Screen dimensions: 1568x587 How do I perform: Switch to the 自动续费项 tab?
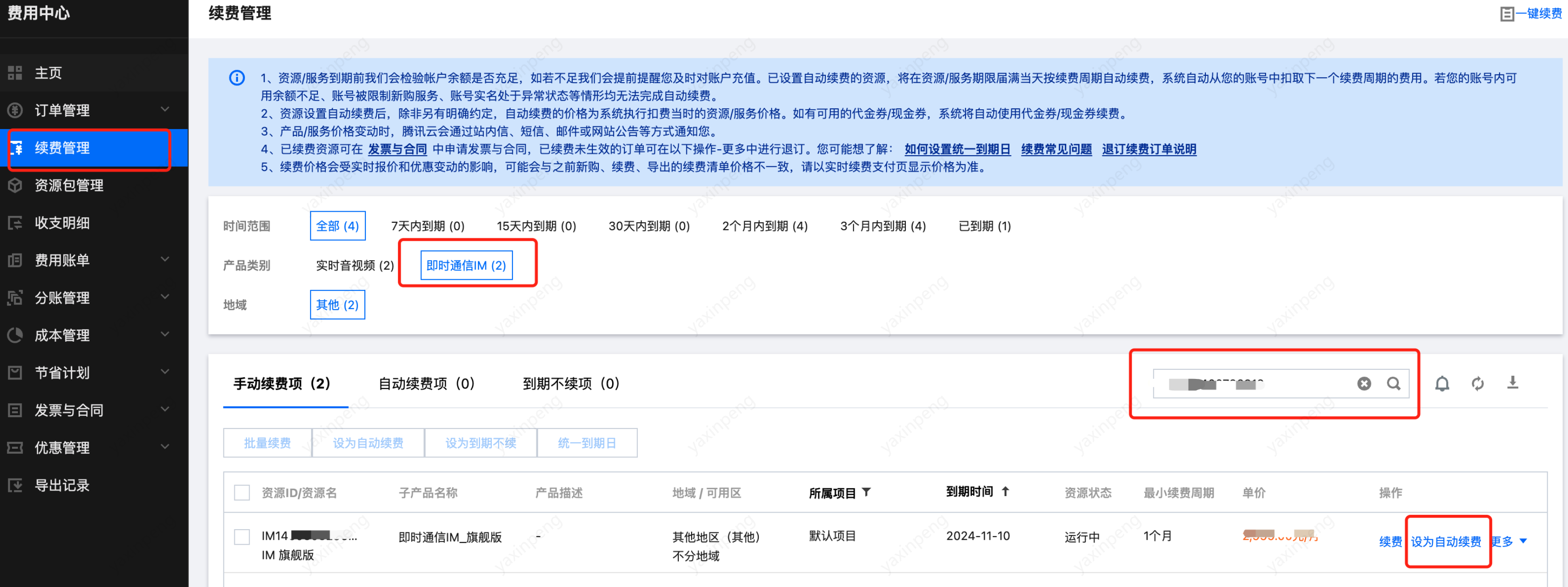coord(426,384)
